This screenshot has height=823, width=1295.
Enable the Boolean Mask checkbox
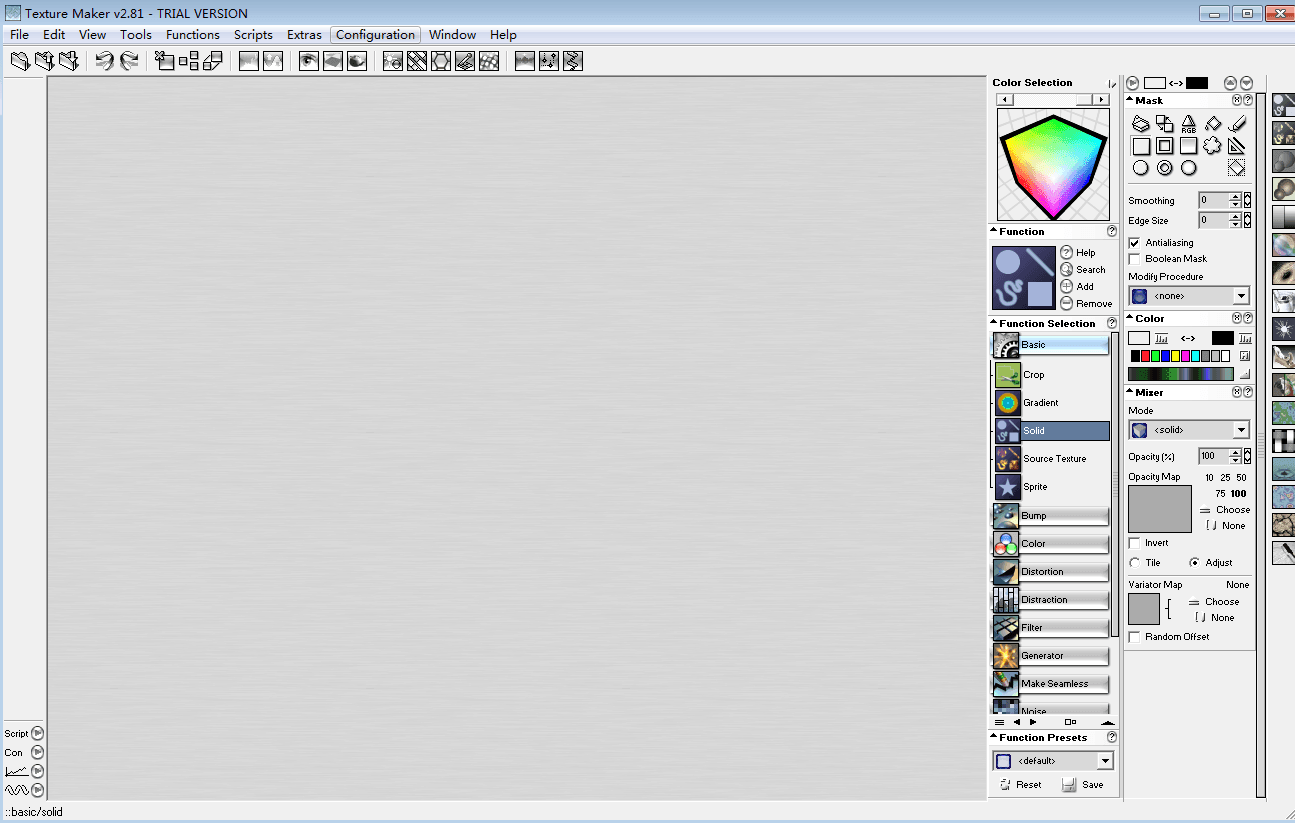(x=1134, y=258)
